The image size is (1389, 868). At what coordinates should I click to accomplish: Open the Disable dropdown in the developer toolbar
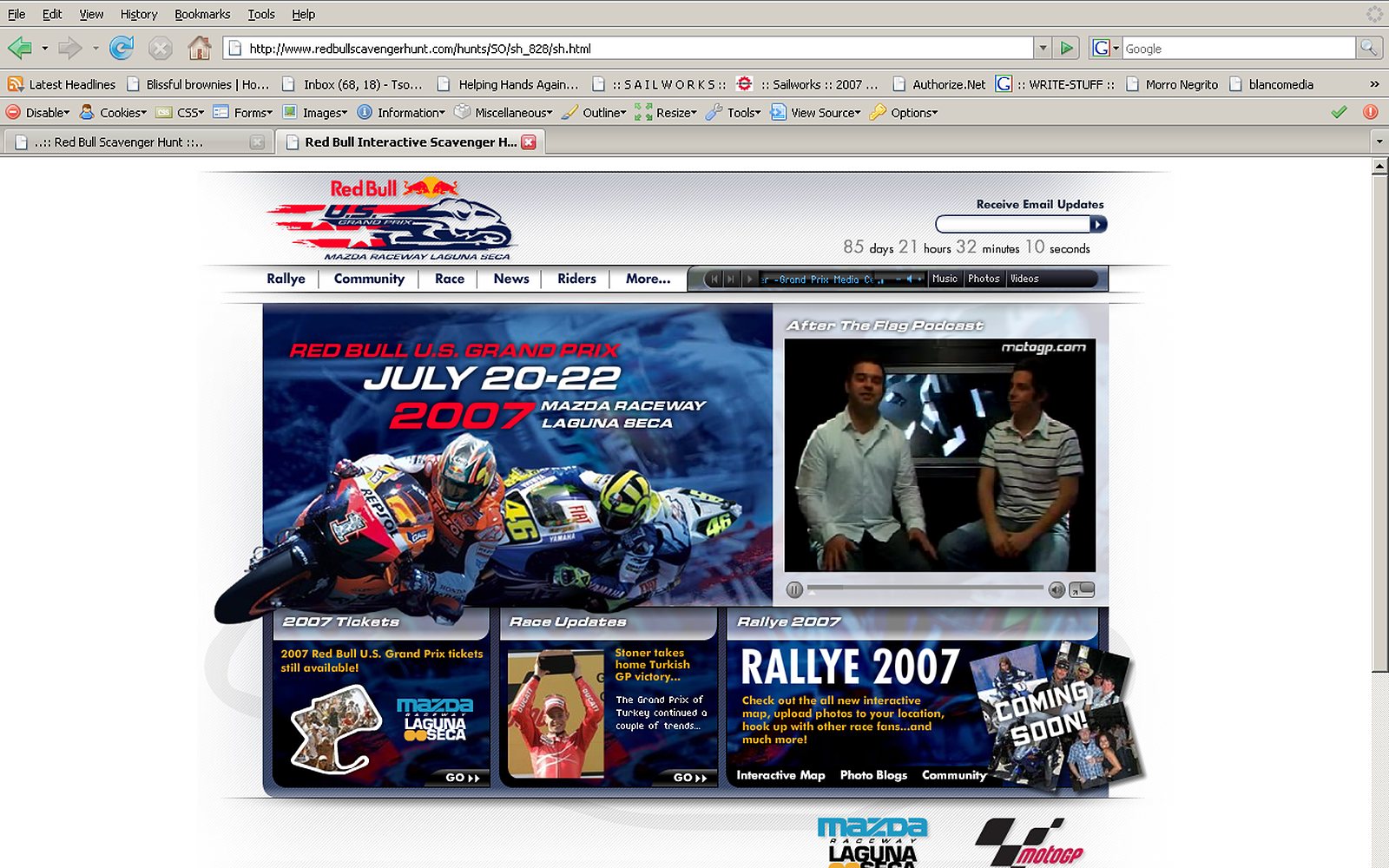tap(38, 113)
